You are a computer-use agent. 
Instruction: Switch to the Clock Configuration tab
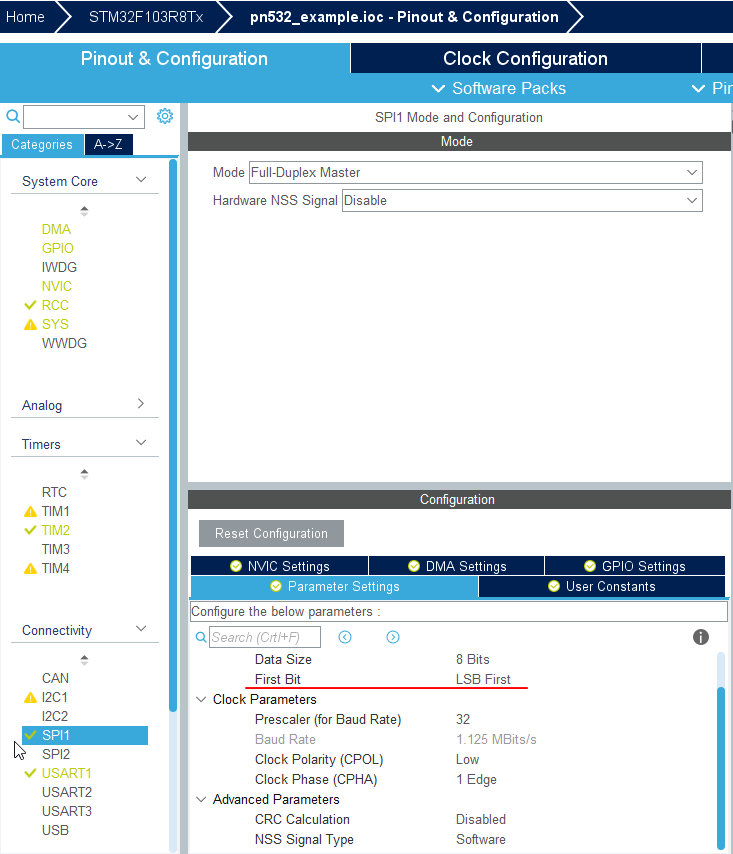point(525,58)
